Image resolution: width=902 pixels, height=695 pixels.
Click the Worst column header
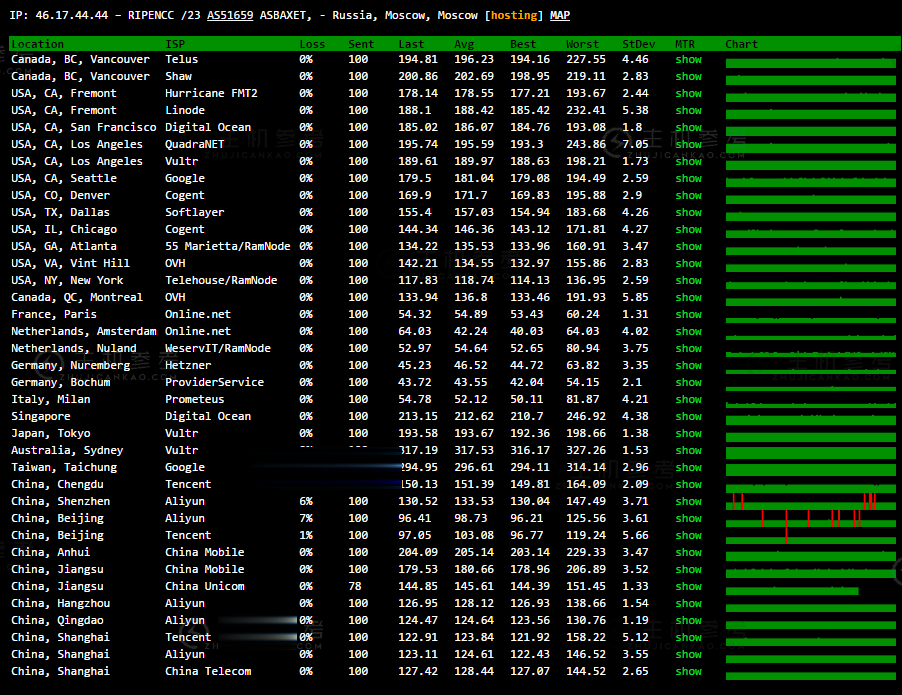pyautogui.click(x=582, y=44)
